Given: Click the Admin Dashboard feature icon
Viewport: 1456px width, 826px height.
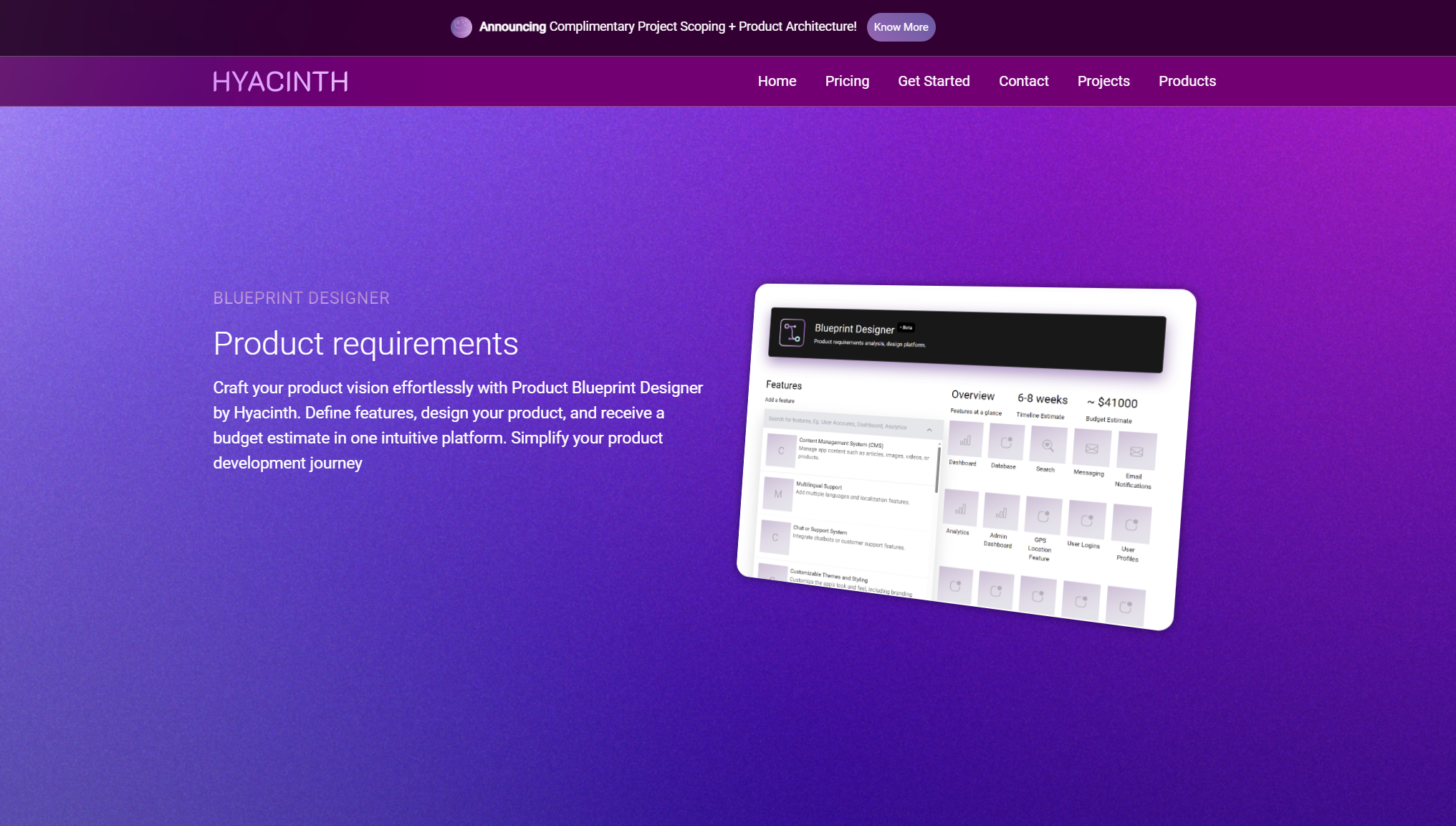Looking at the screenshot, I should tap(1001, 512).
